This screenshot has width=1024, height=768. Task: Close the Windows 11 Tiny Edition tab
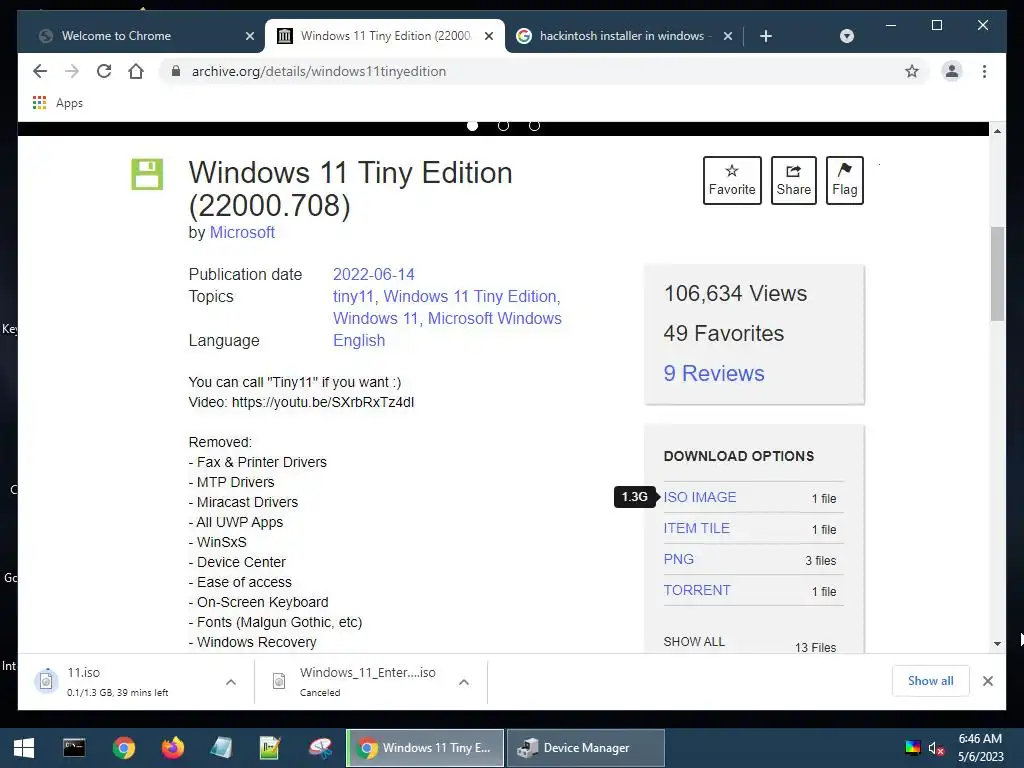(x=488, y=36)
